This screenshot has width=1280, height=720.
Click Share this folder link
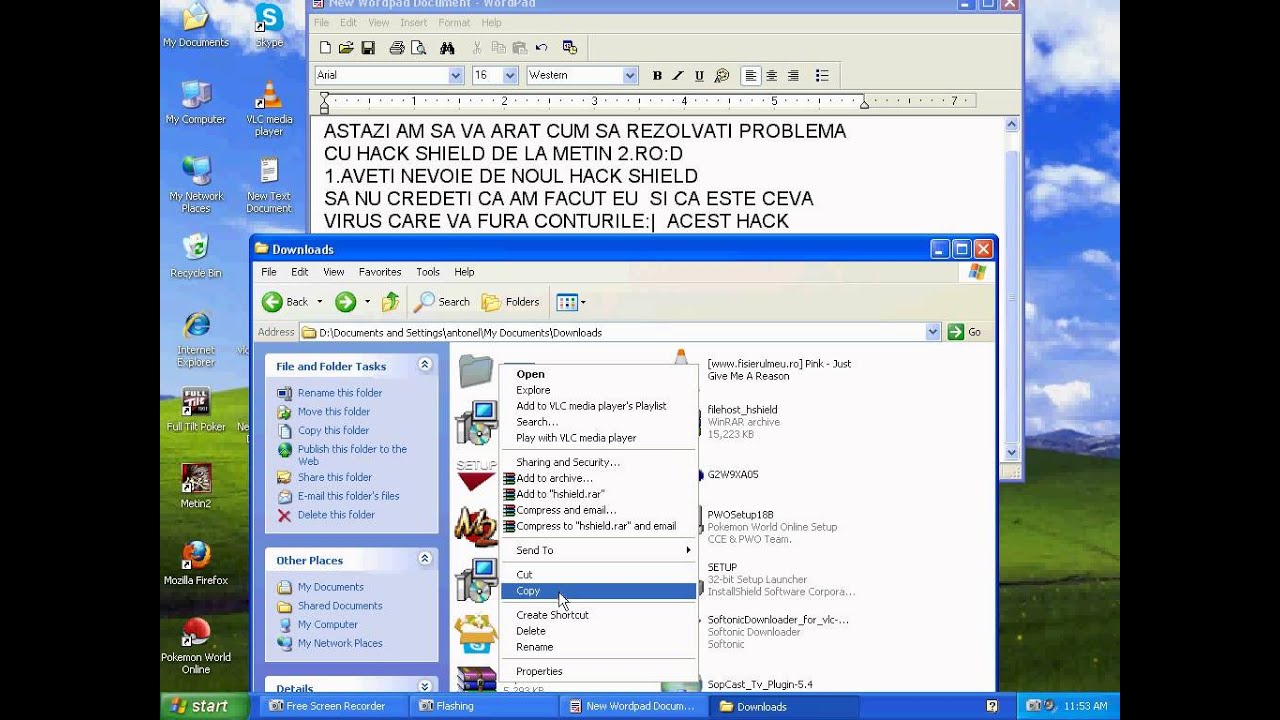tap(334, 478)
